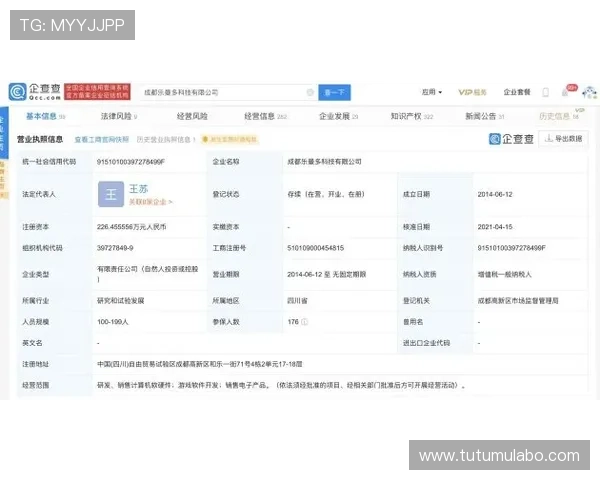The image size is (600, 480).
Task: Select 营业期限 value 2014-06-12 至 无固定期限
Action: click(x=326, y=274)
